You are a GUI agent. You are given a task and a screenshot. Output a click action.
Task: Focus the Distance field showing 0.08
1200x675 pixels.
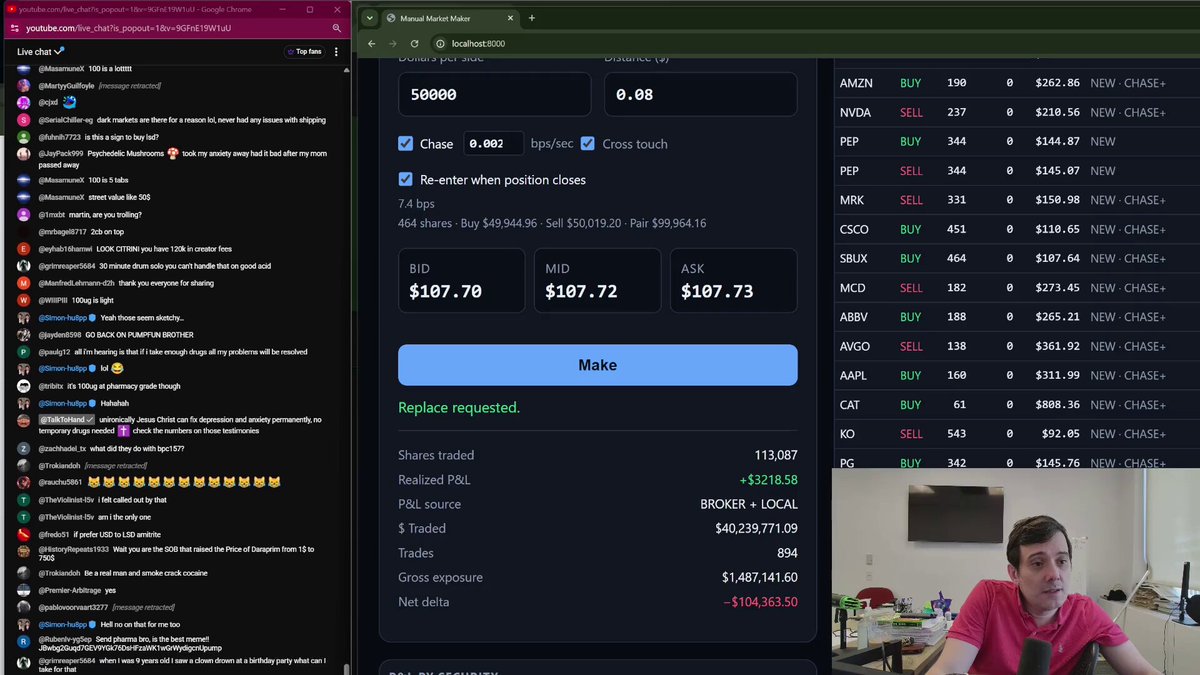[x=701, y=94]
